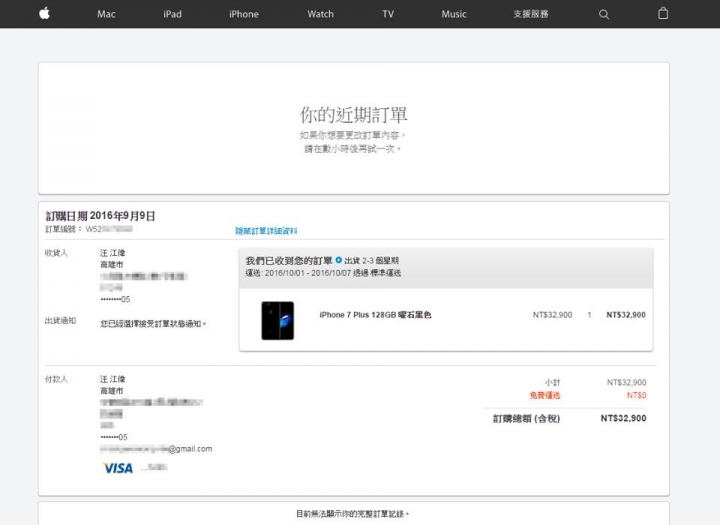Click the payer's gmail.com email address

coord(156,449)
